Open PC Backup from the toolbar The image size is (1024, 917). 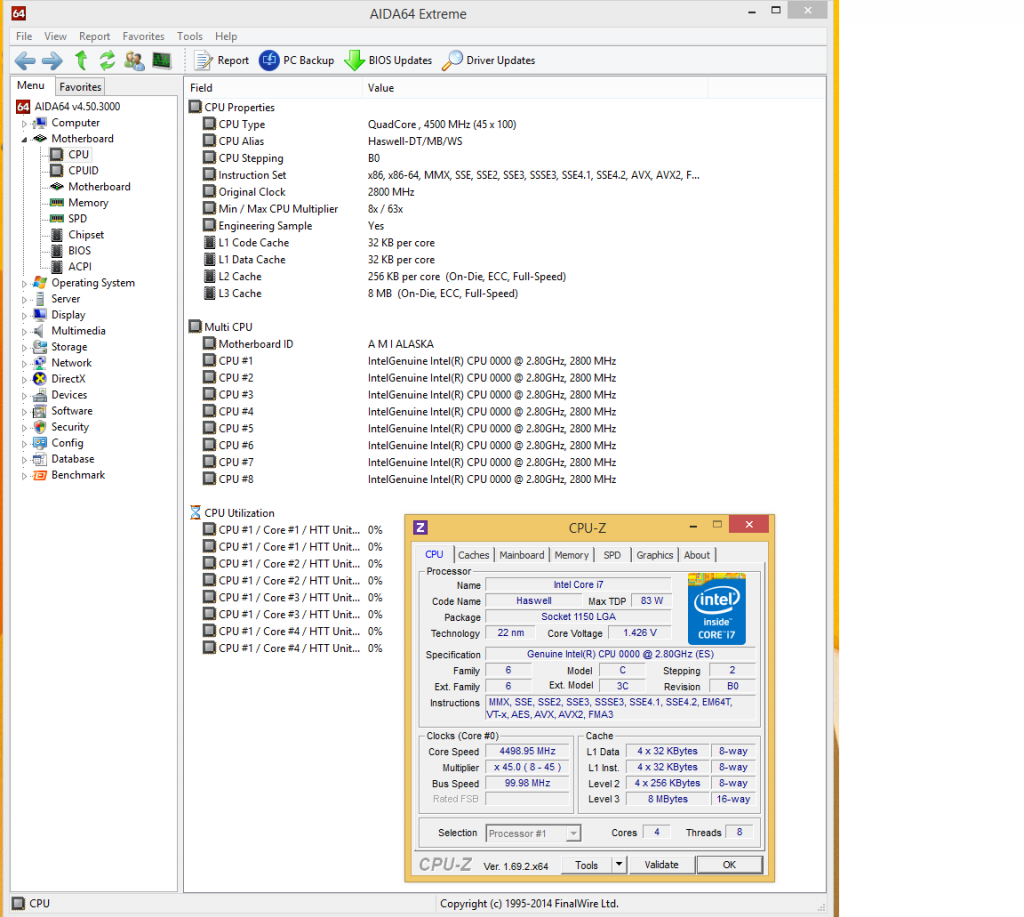297,61
